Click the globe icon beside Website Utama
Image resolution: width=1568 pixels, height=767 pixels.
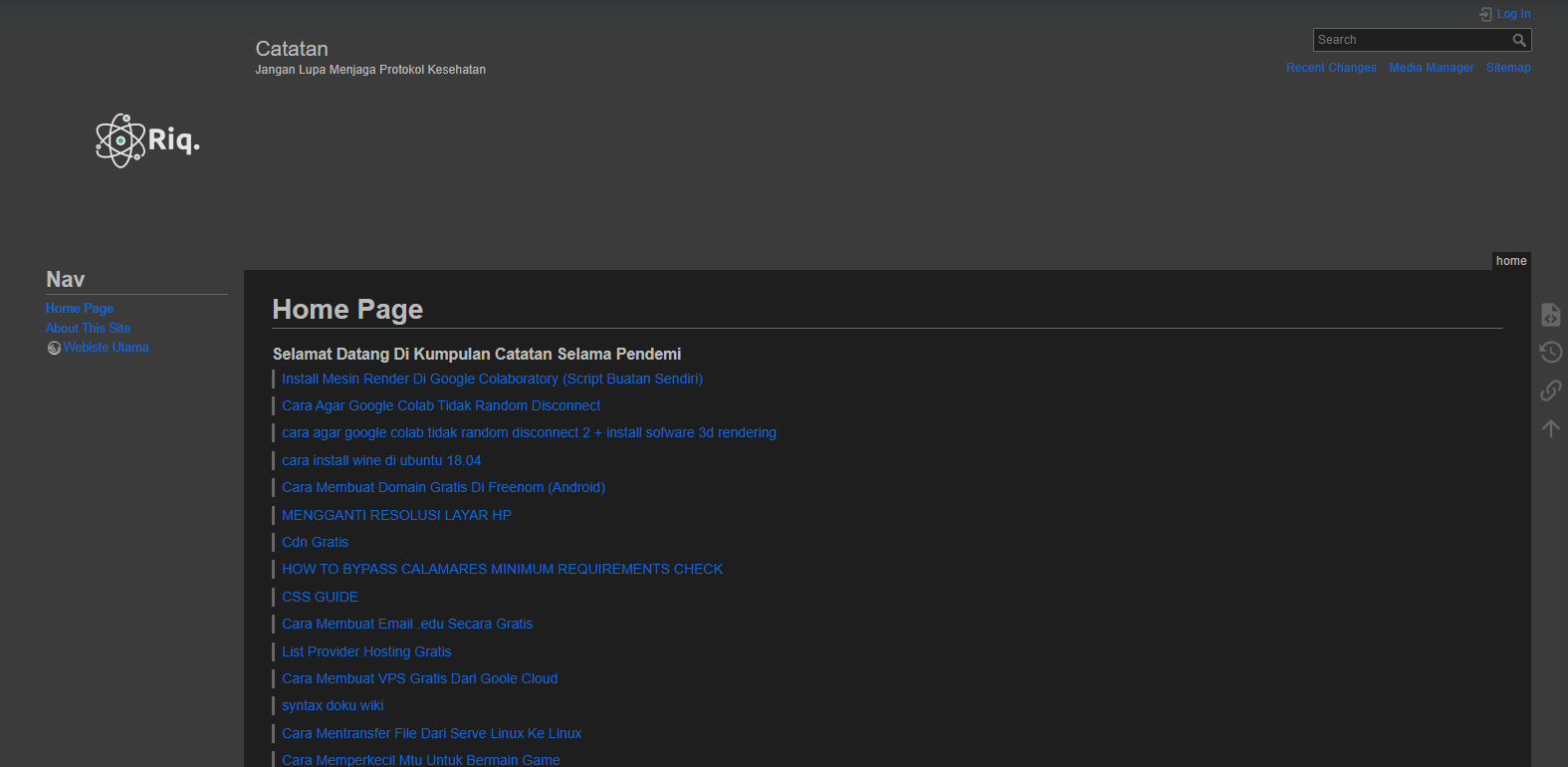click(54, 348)
